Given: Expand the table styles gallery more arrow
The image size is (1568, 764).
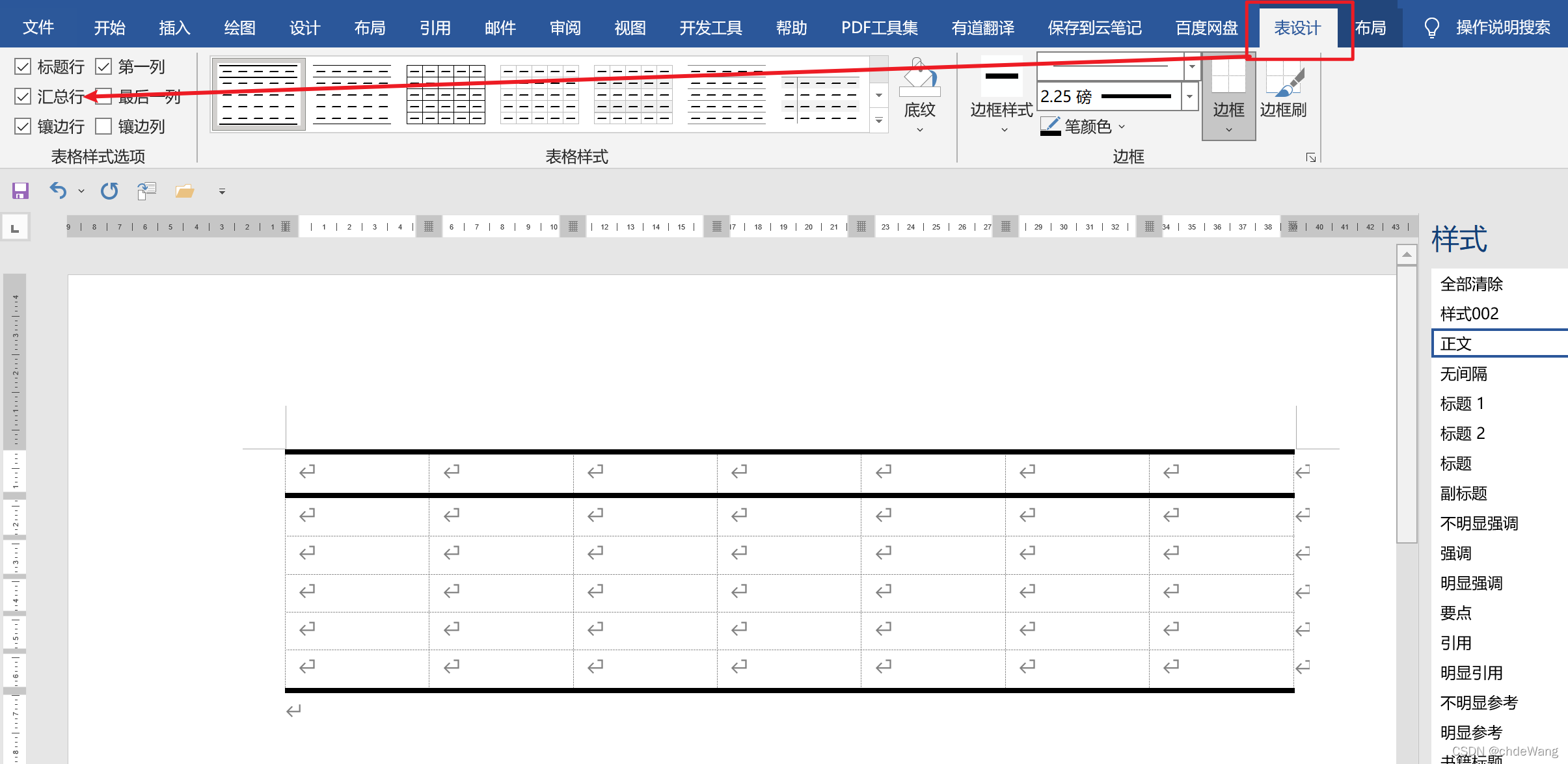Looking at the screenshot, I should click(x=879, y=121).
